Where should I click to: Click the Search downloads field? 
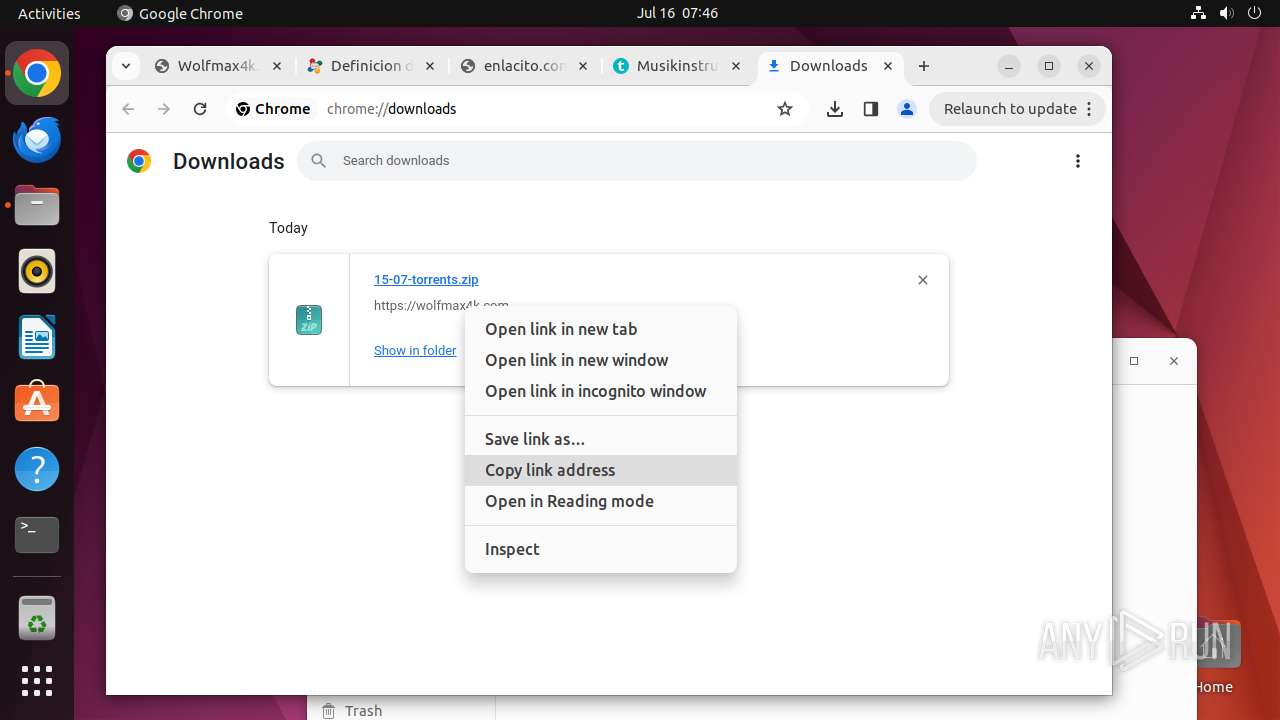pos(637,161)
